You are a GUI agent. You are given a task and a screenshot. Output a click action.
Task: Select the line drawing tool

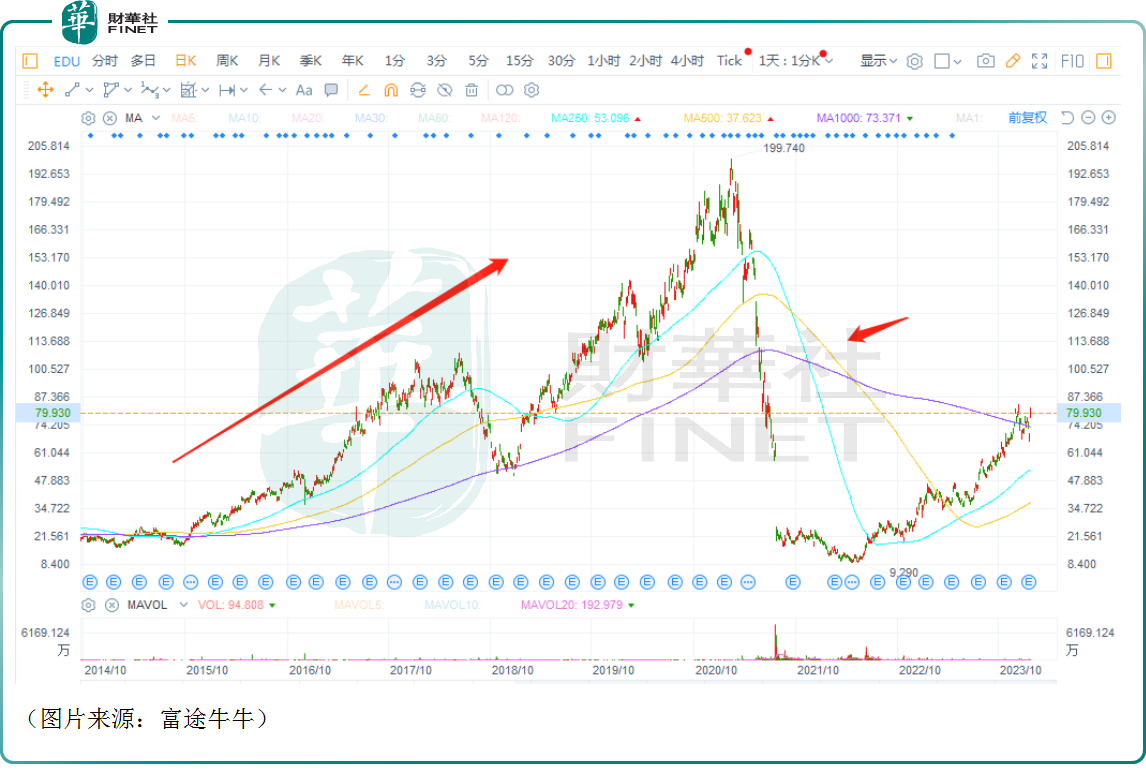72,90
